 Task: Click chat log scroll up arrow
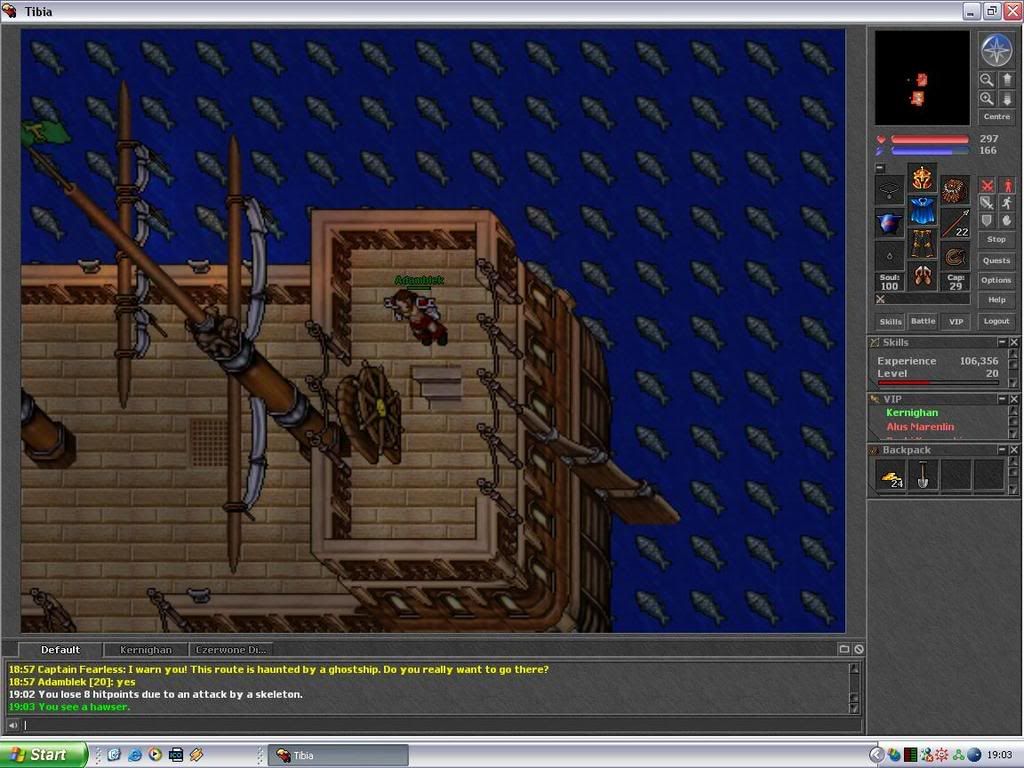pos(854,668)
